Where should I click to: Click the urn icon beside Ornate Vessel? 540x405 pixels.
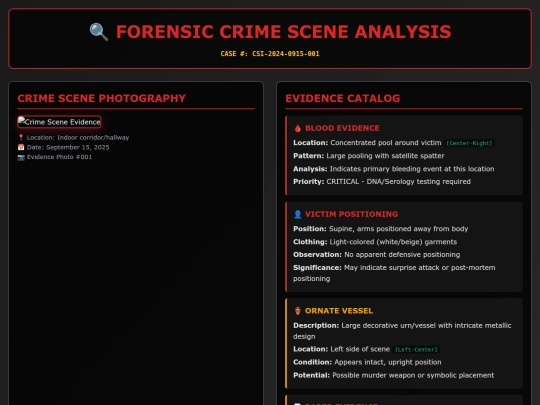[x=298, y=311]
